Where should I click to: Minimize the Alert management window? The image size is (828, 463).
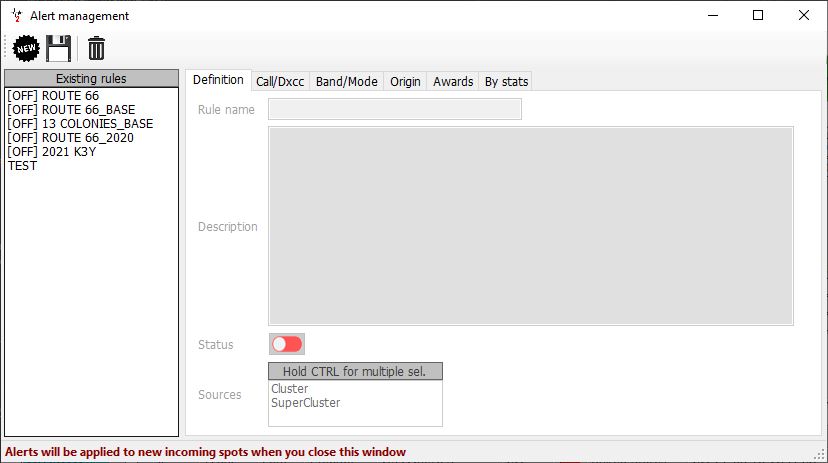point(713,15)
